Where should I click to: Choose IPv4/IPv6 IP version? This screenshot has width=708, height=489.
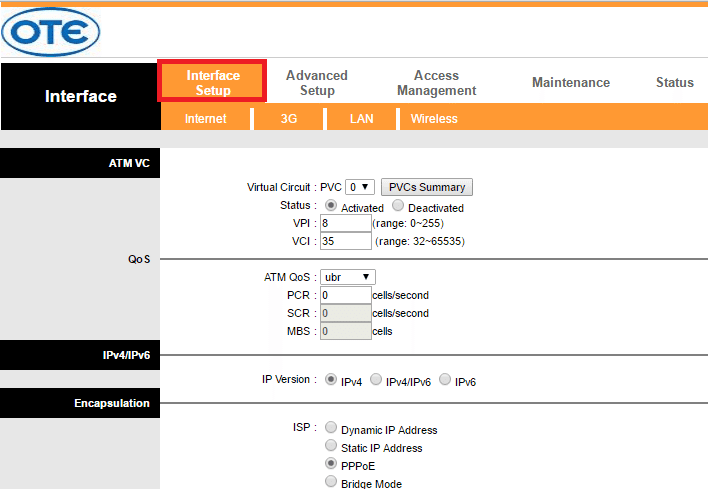coord(376,380)
